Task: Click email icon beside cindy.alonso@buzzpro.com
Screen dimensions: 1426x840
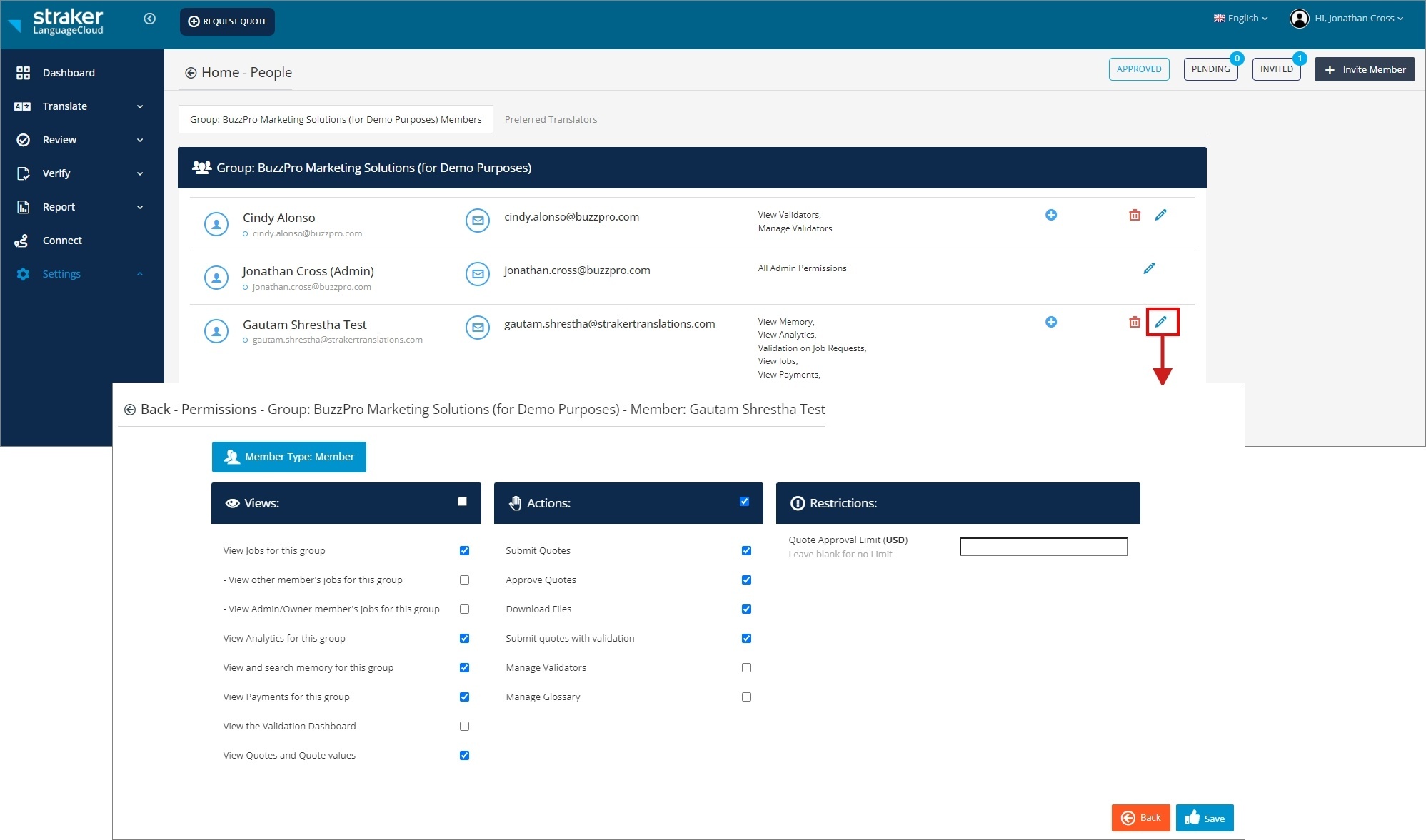Action: 478,221
